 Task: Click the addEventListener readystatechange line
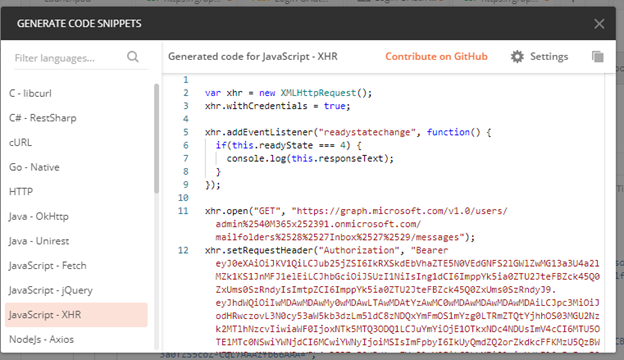pos(348,132)
